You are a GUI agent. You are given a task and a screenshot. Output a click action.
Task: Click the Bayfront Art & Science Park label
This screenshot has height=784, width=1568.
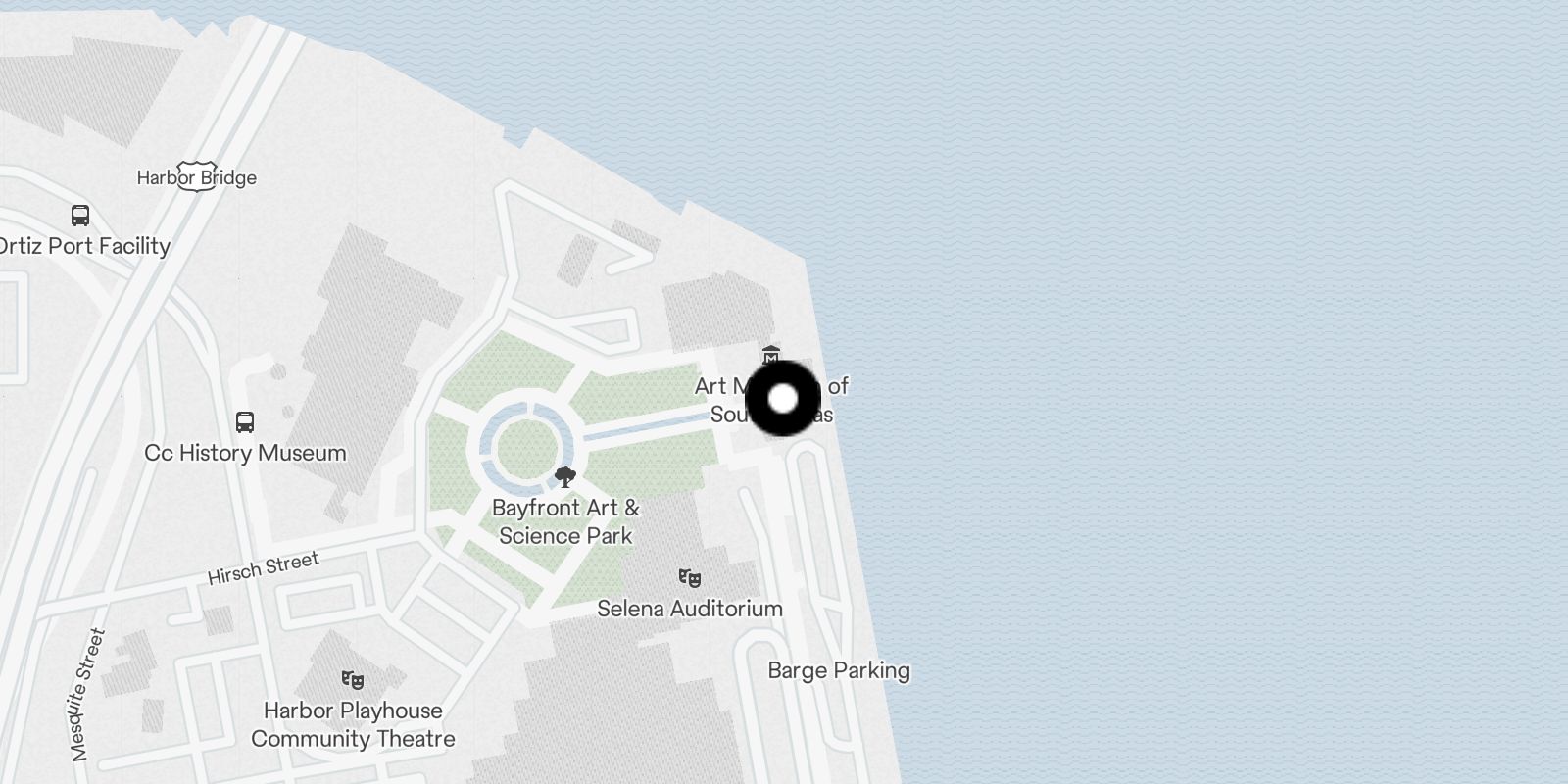point(565,521)
